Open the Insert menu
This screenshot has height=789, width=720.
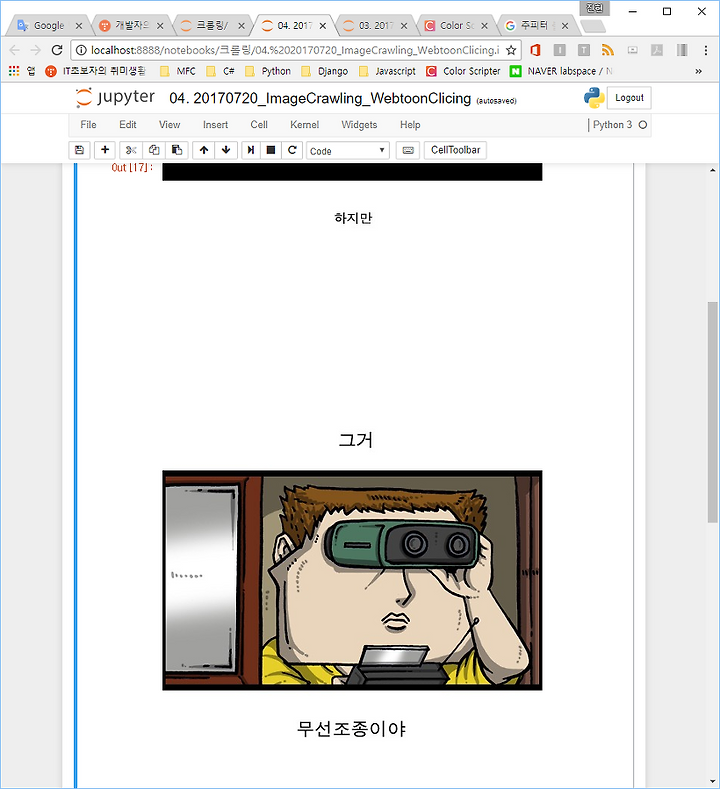coord(215,125)
